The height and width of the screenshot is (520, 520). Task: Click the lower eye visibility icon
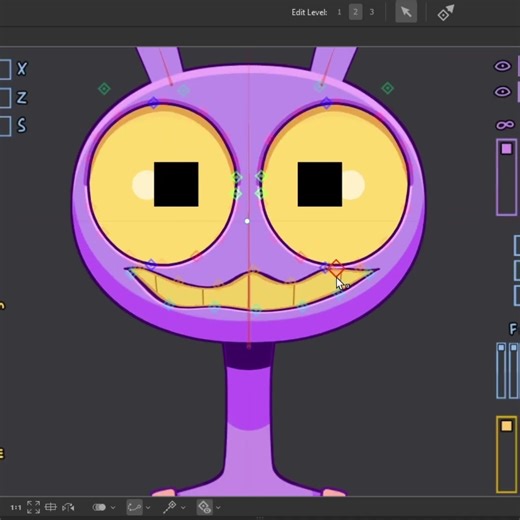(502, 91)
